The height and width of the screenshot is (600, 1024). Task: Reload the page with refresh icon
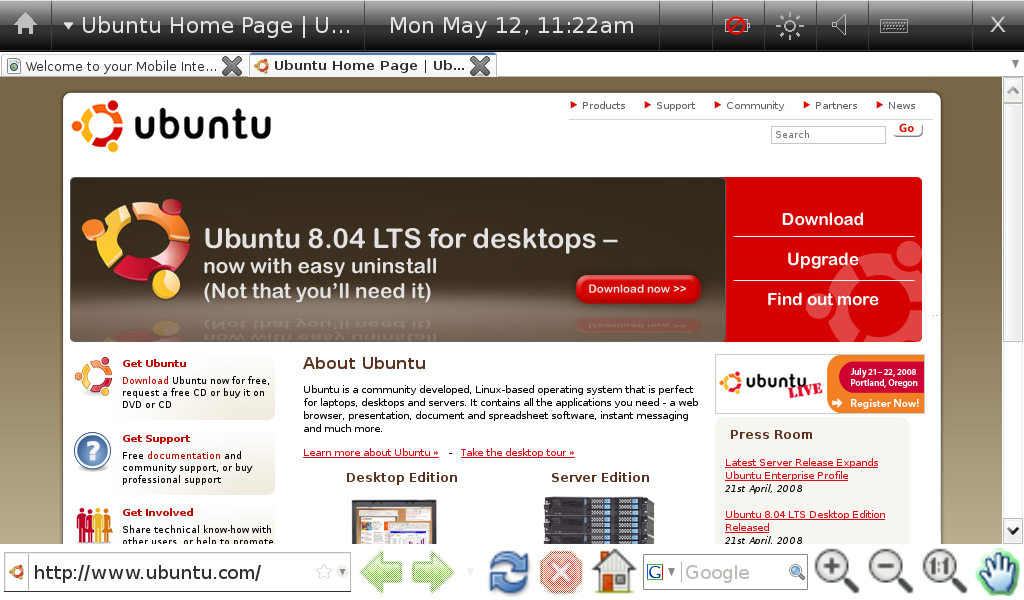(x=509, y=573)
